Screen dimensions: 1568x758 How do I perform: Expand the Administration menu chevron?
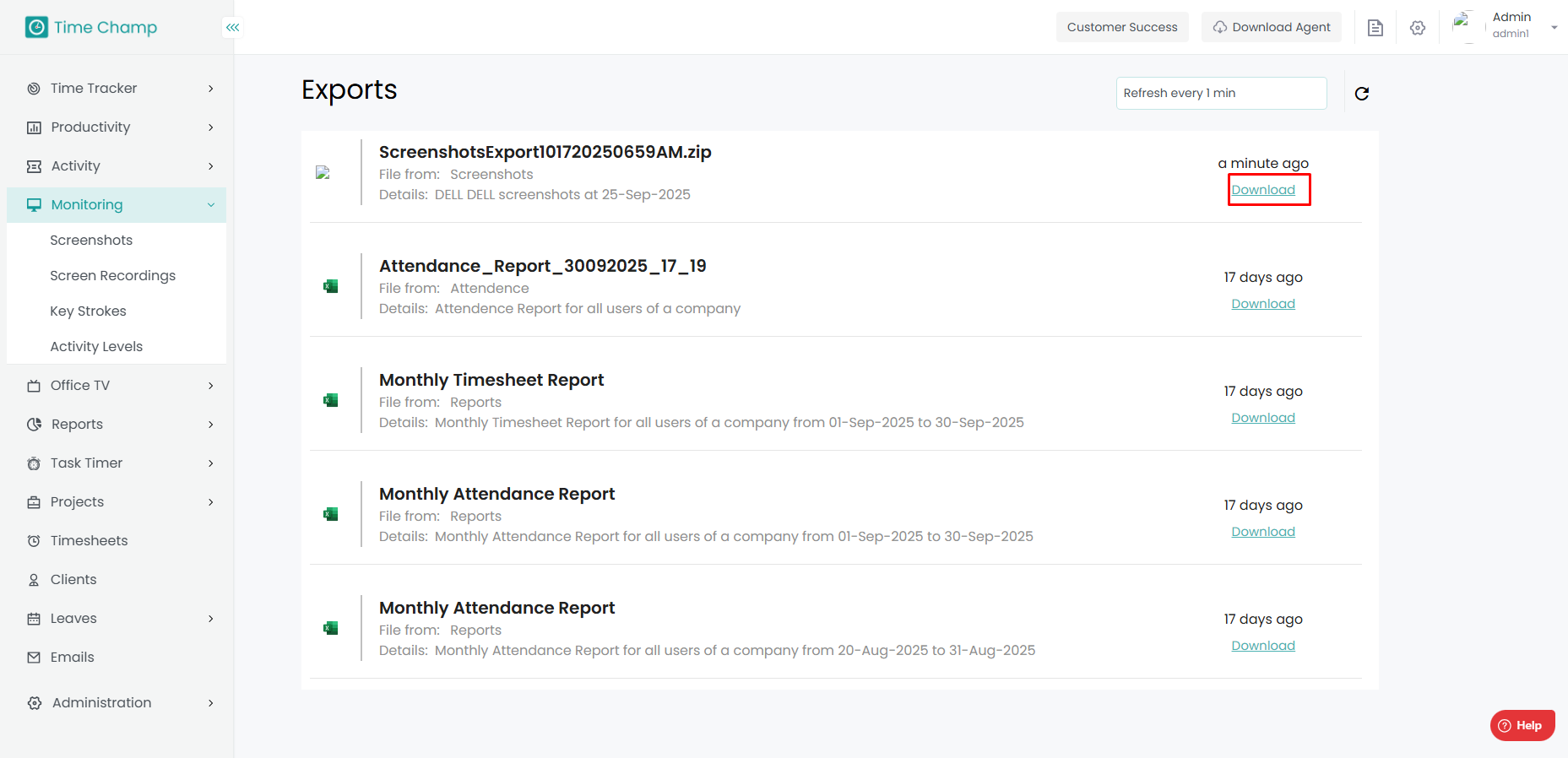[211, 703]
